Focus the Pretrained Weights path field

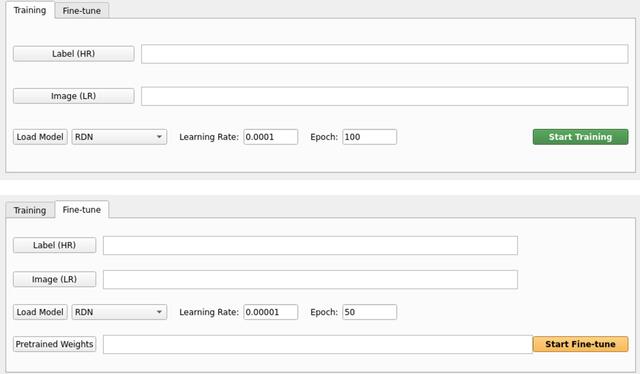pyautogui.click(x=318, y=344)
